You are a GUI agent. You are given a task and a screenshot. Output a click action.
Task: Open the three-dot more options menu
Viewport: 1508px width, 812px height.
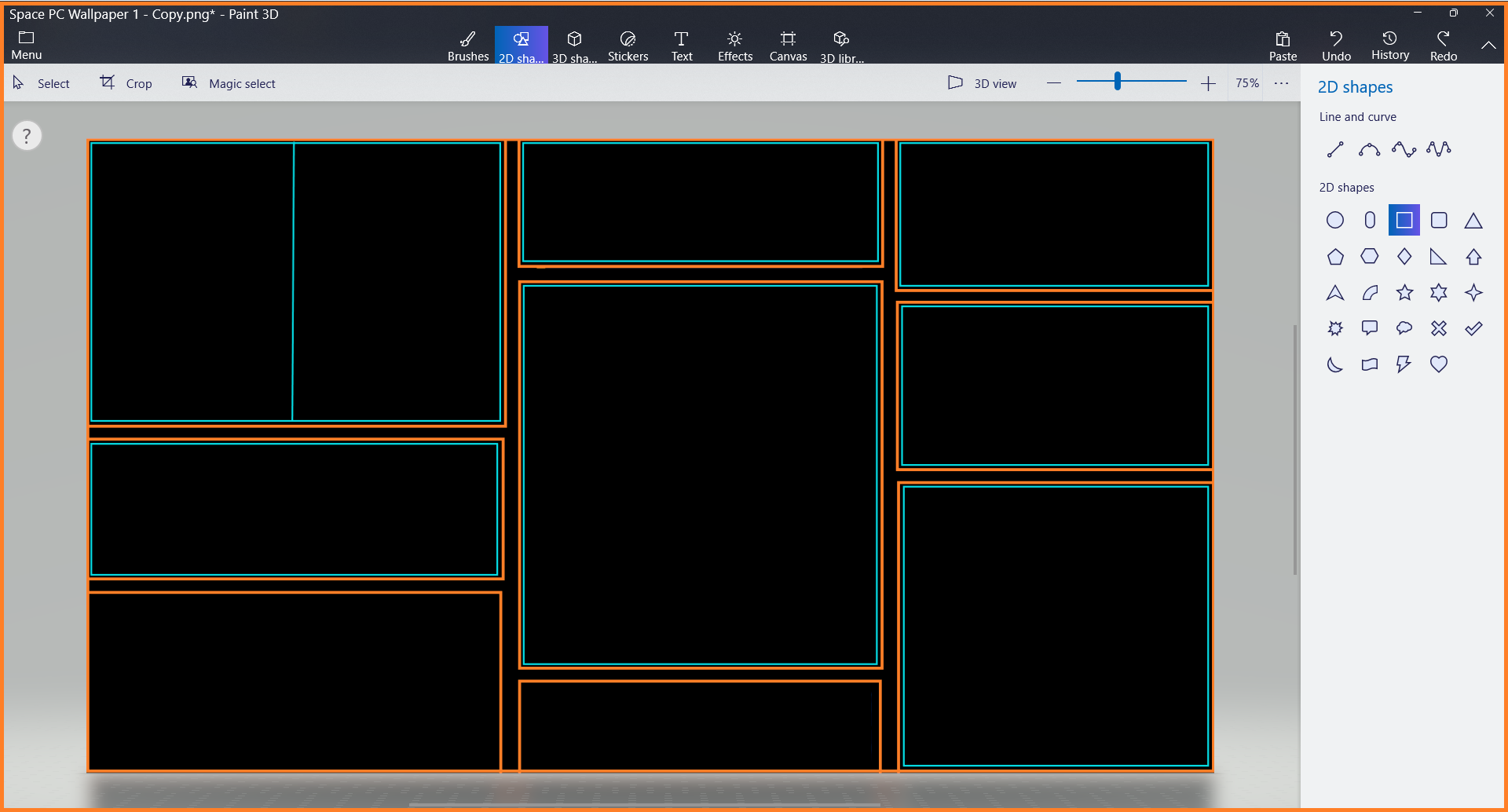click(x=1281, y=83)
